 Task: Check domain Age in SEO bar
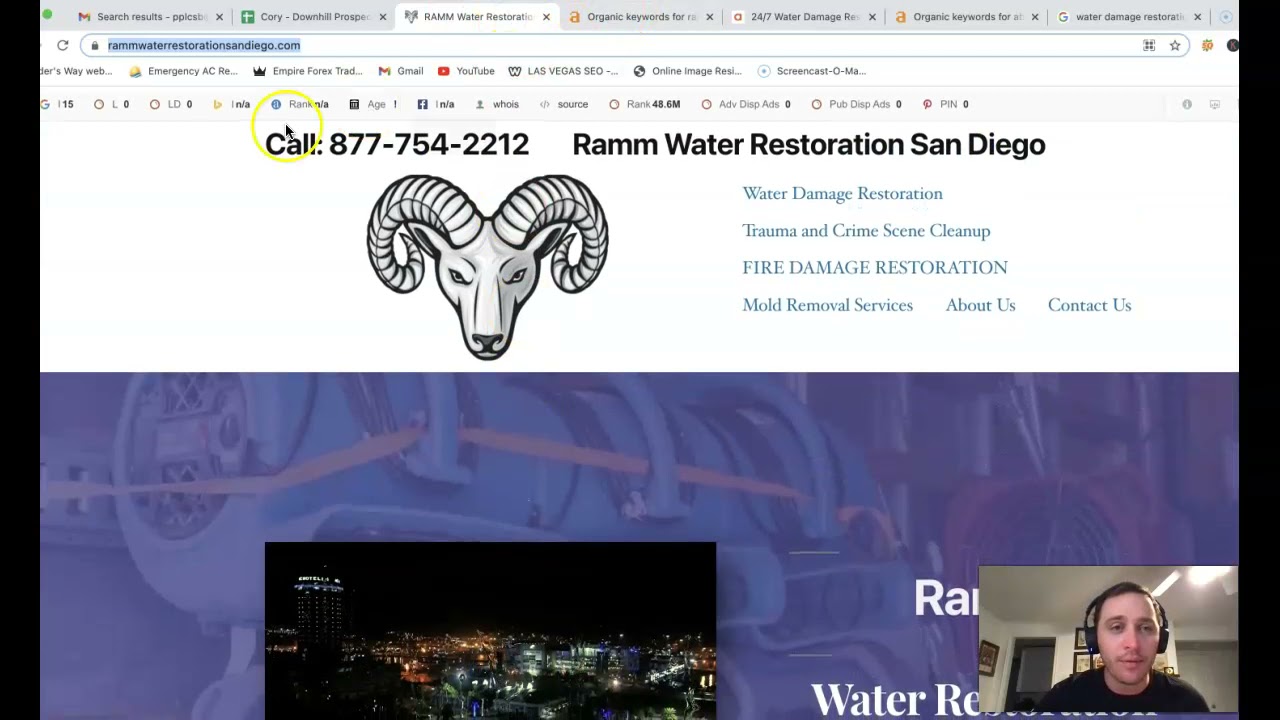coord(373,104)
